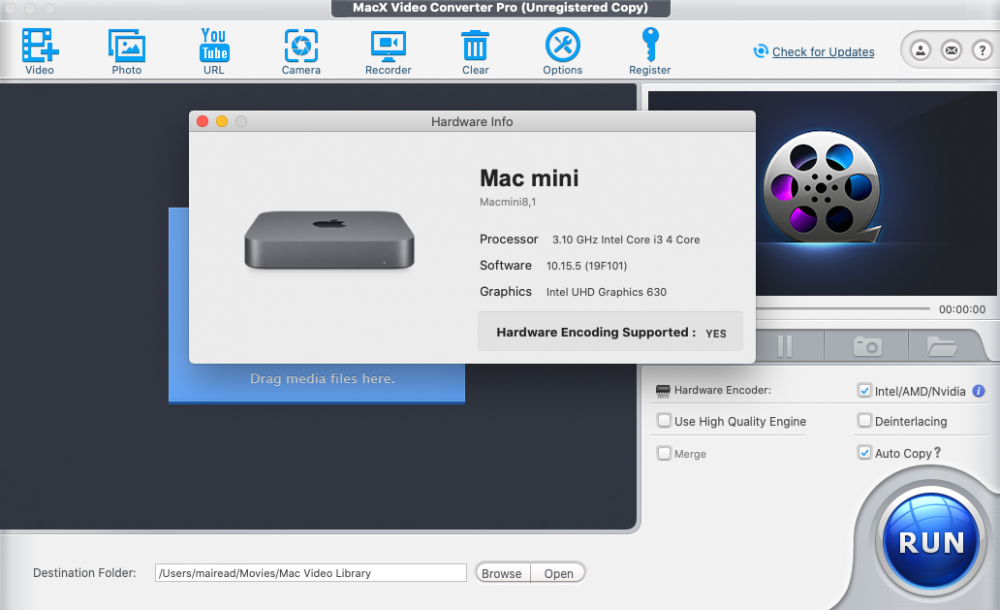Click the Open button
This screenshot has width=1000, height=610.
558,573
